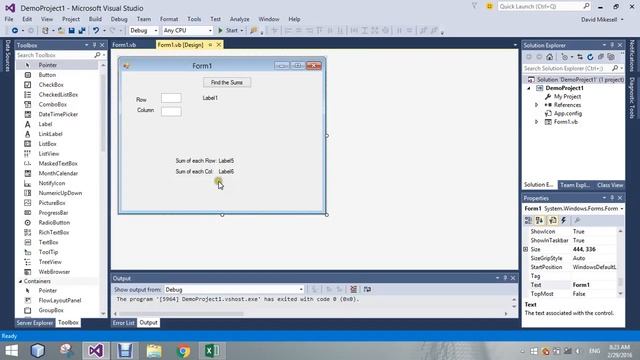The height and width of the screenshot is (360, 640).
Task: Click the Save All toolbar icon
Action: 82,31
